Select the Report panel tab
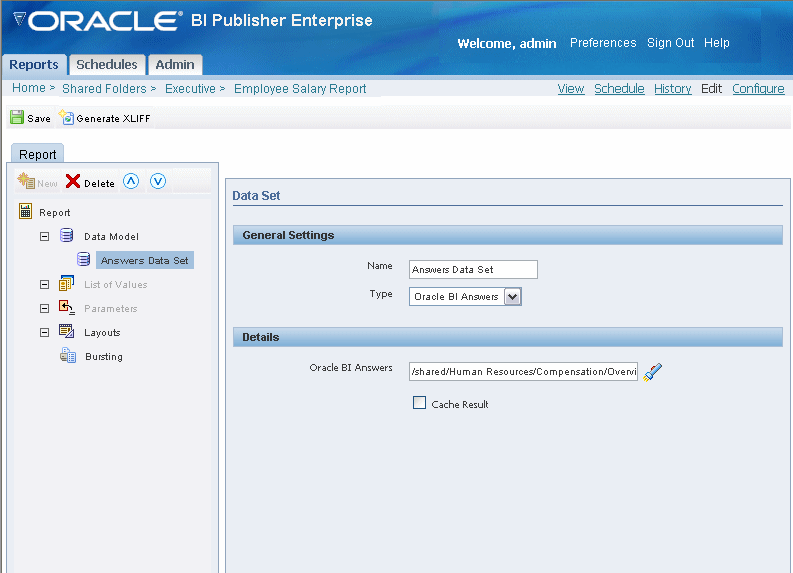 (37, 154)
